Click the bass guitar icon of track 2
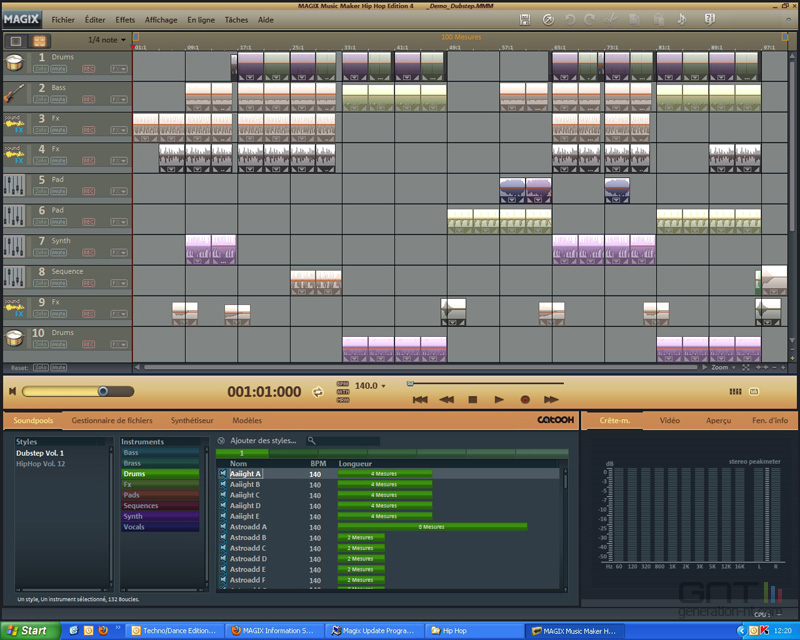The image size is (800, 640). click(x=14, y=93)
